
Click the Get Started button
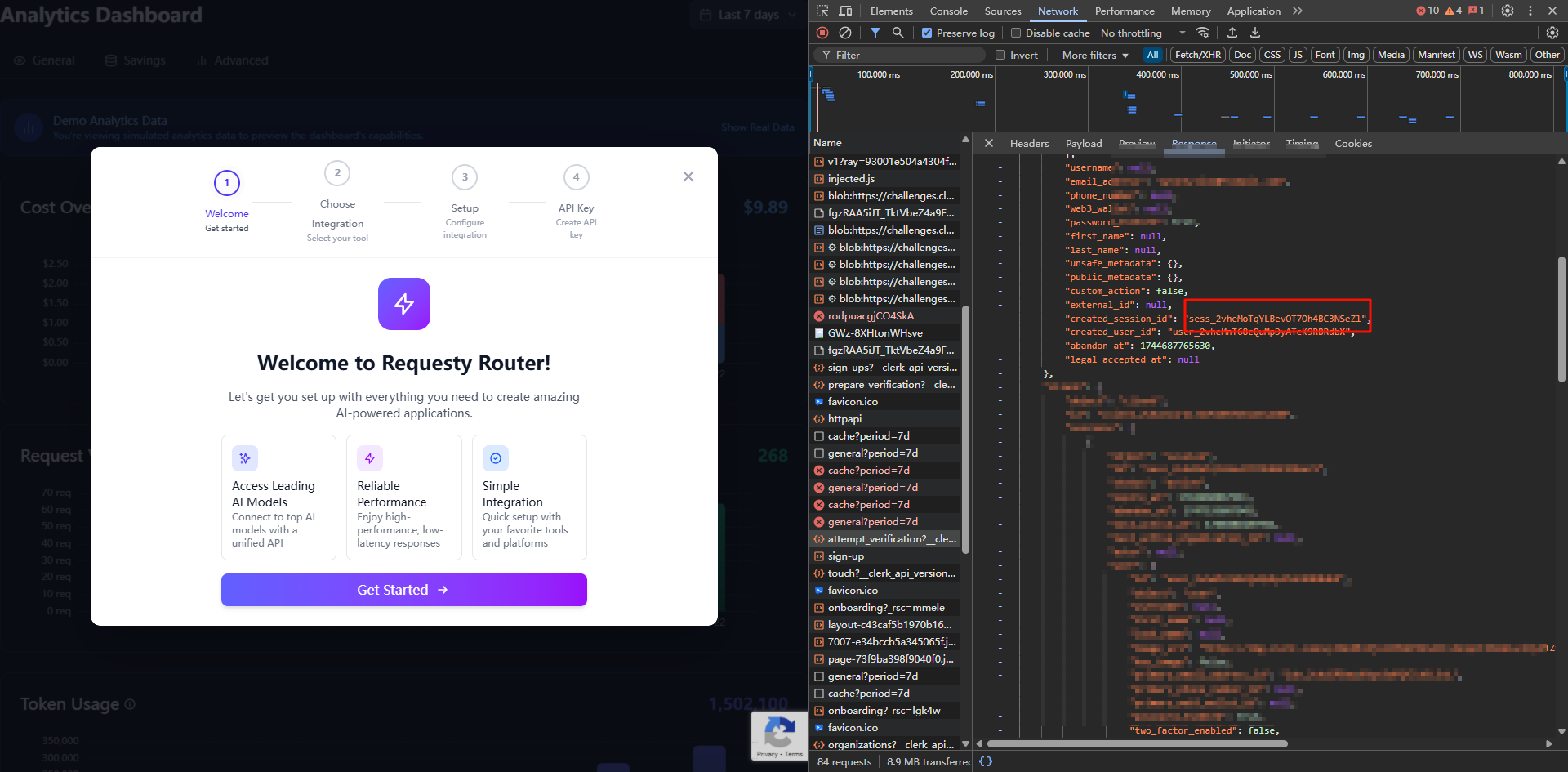point(404,590)
